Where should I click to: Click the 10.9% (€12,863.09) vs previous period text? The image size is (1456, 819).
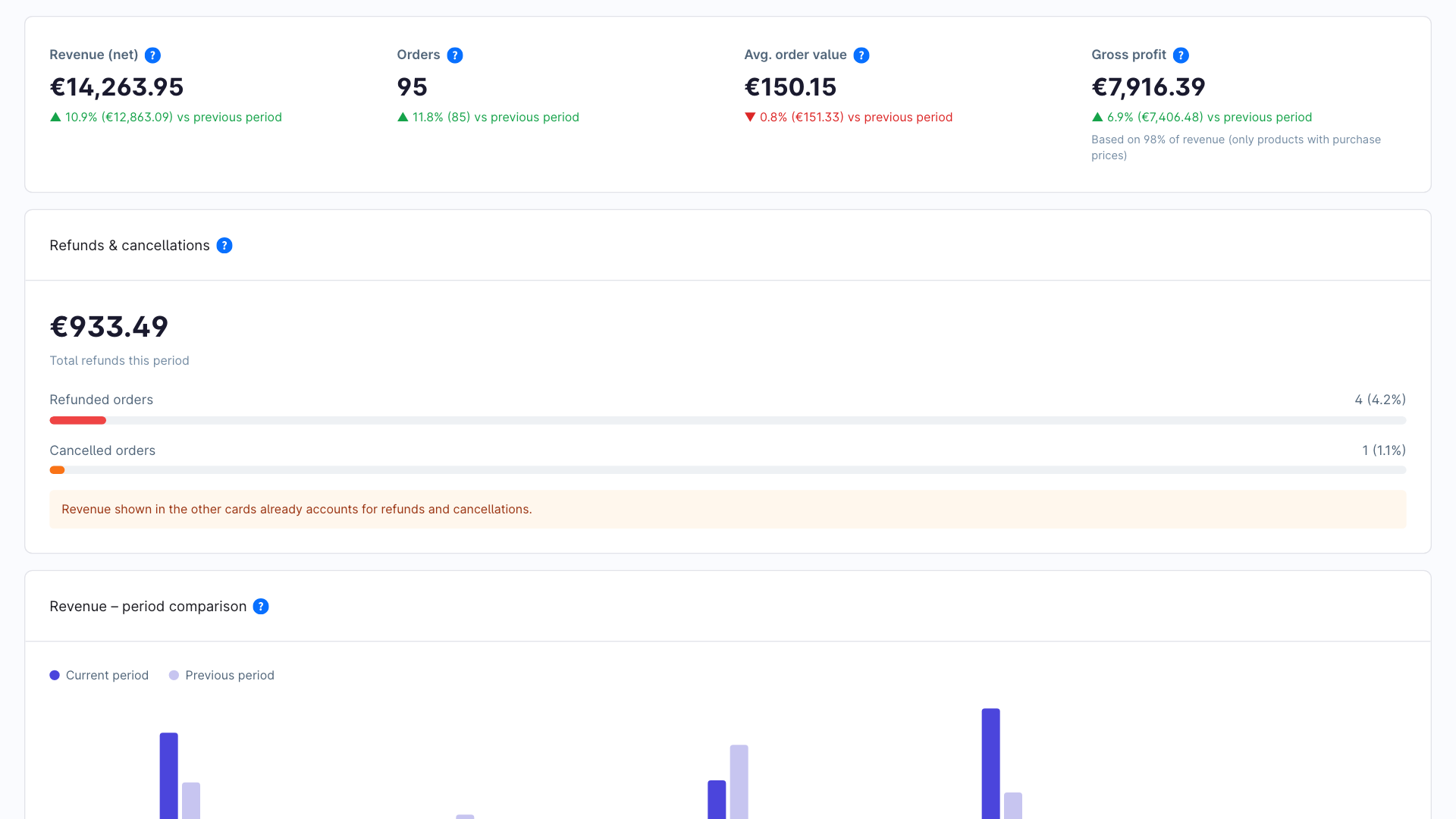click(x=174, y=117)
